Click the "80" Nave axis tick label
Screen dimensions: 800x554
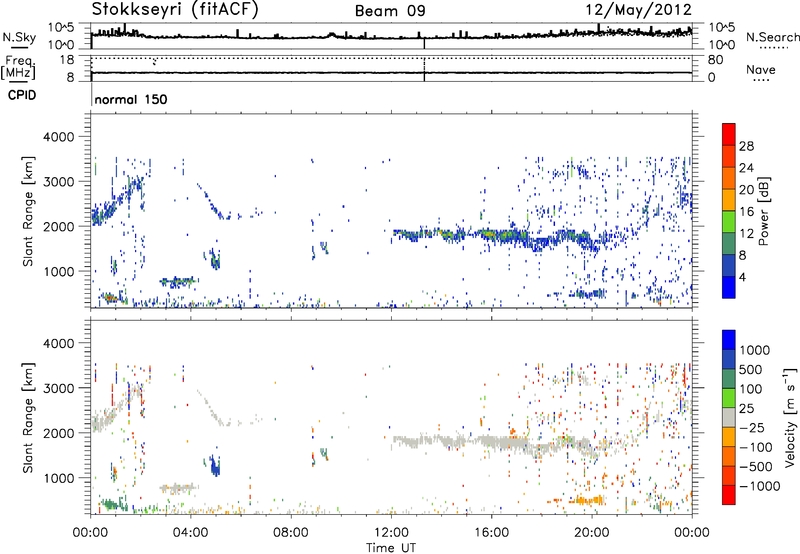tap(714, 60)
